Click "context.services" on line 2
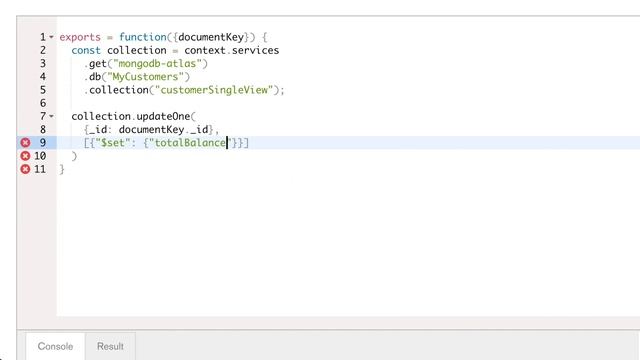 coord(231,50)
